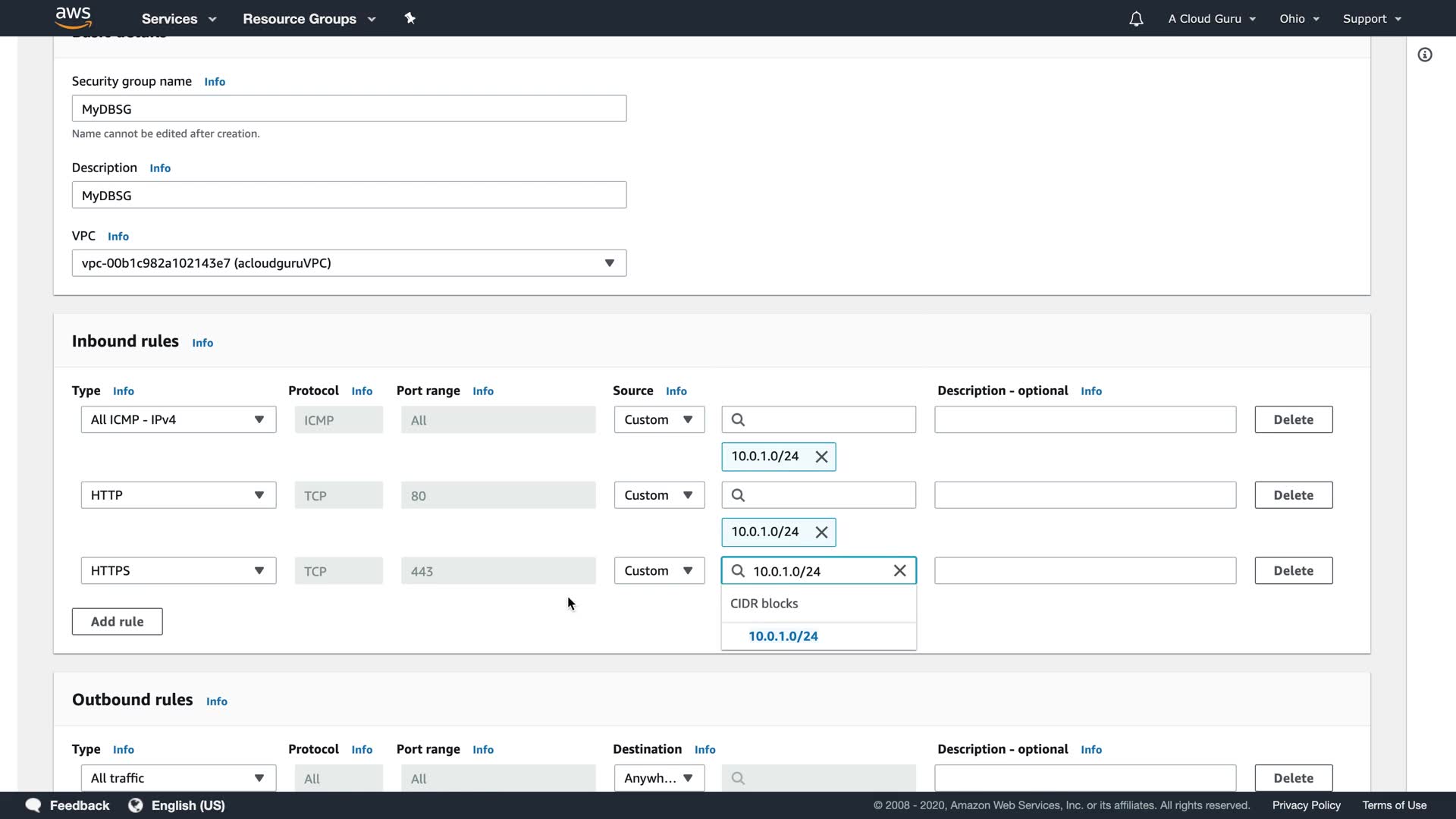Select 10.0.1.0/24 from CIDR blocks suggestions
Viewport: 1456px width, 819px height.
[783, 636]
